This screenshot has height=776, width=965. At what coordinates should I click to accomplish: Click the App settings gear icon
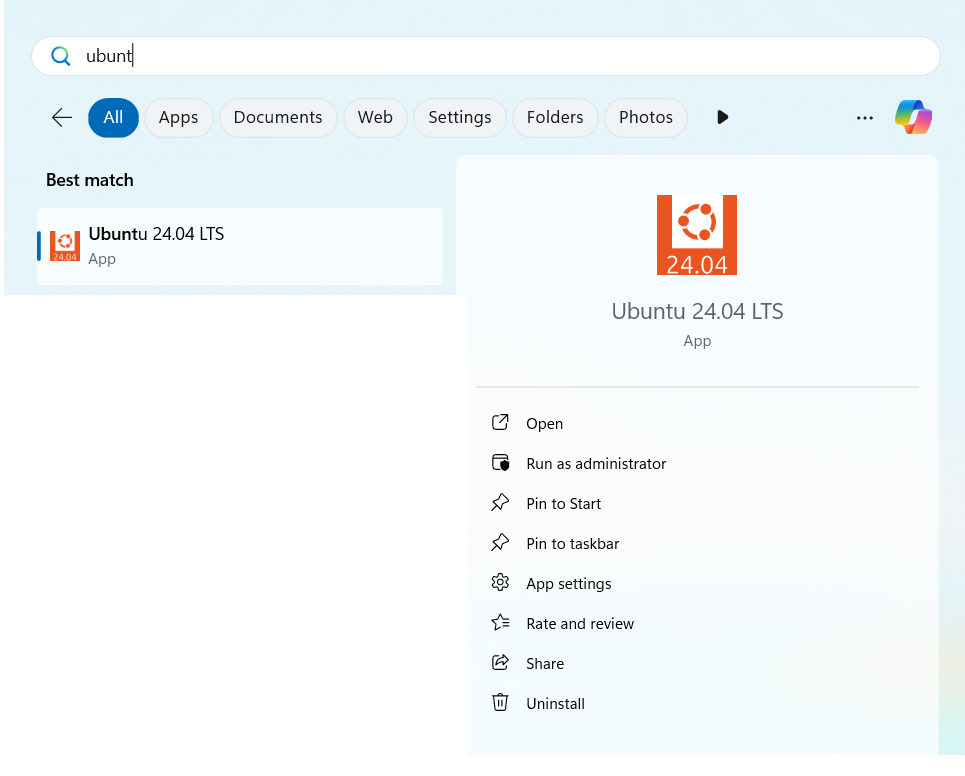pyautogui.click(x=500, y=582)
